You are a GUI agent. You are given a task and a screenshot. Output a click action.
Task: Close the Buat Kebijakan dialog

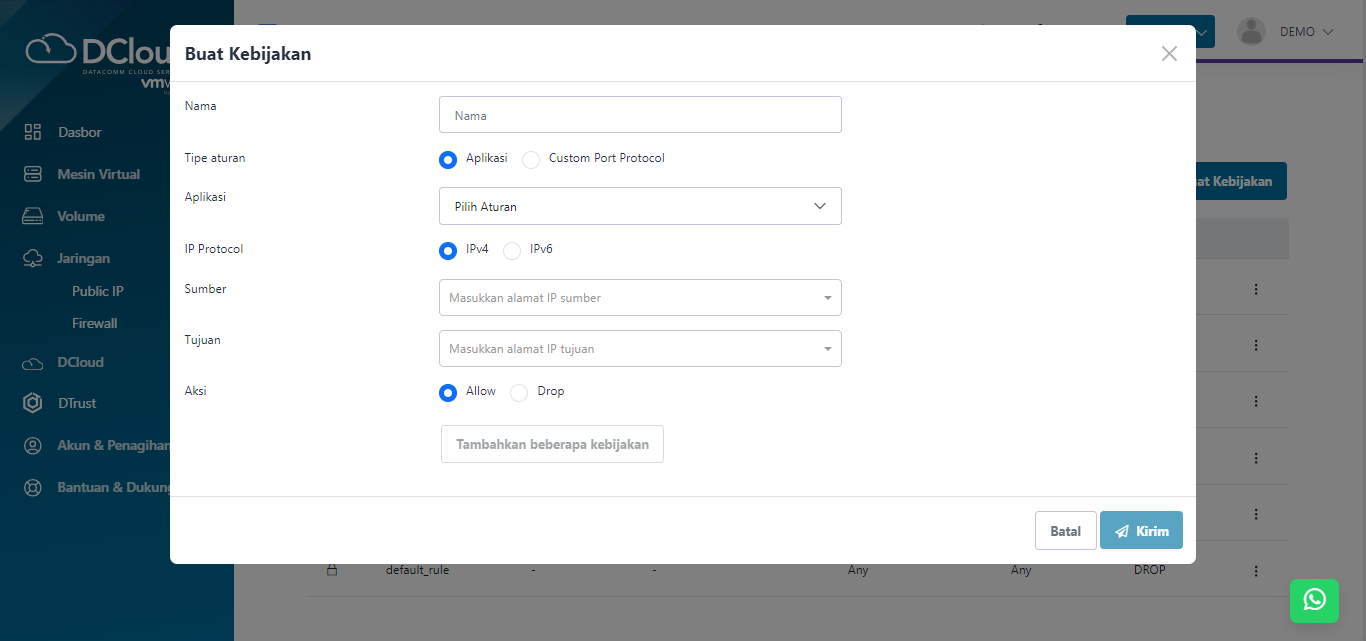(x=1169, y=54)
